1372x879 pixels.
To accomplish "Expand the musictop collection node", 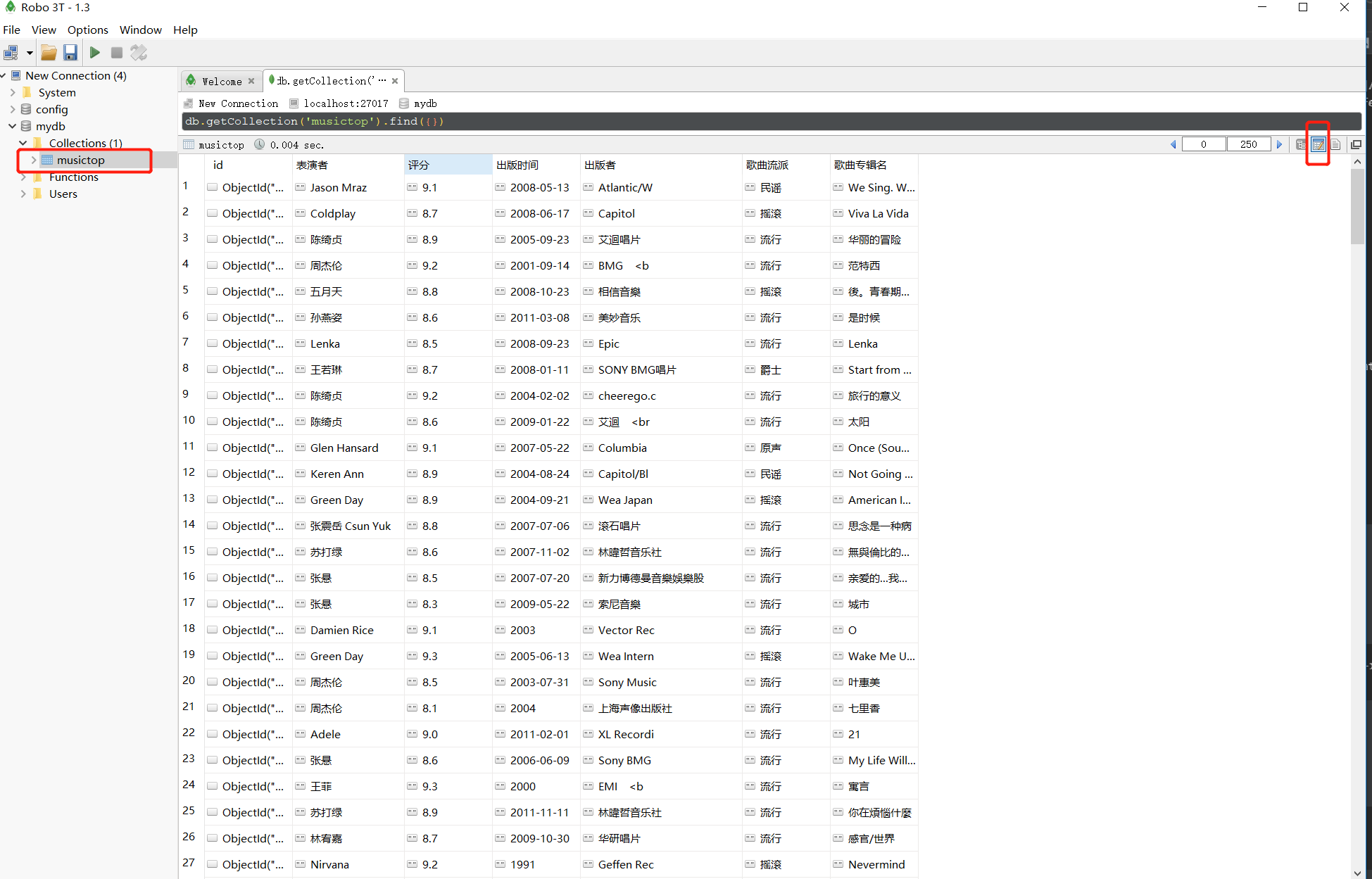I will tap(33, 160).
